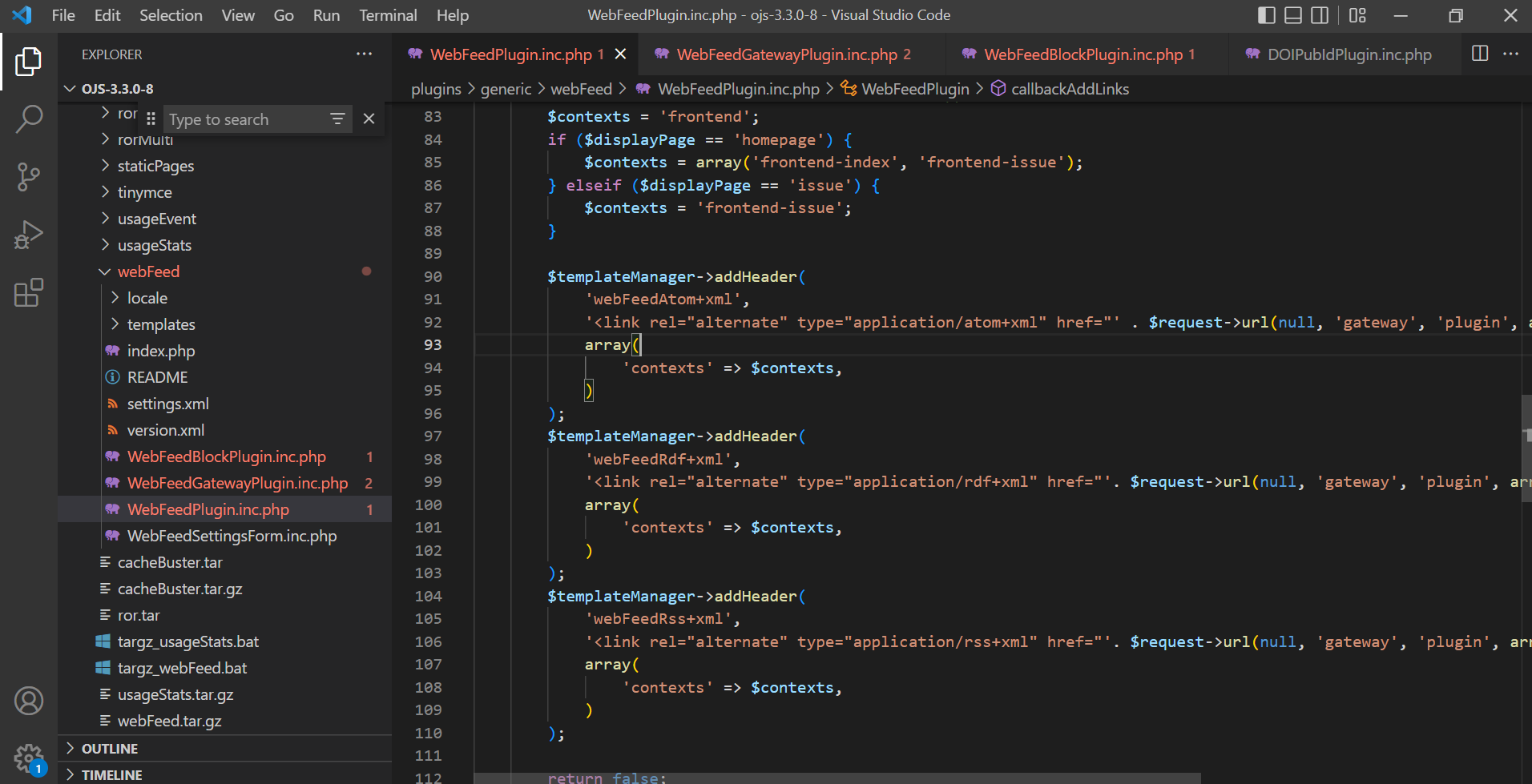Viewport: 1532px width, 784px height.
Task: Click the tree search widget's move handle
Action: 151,119
